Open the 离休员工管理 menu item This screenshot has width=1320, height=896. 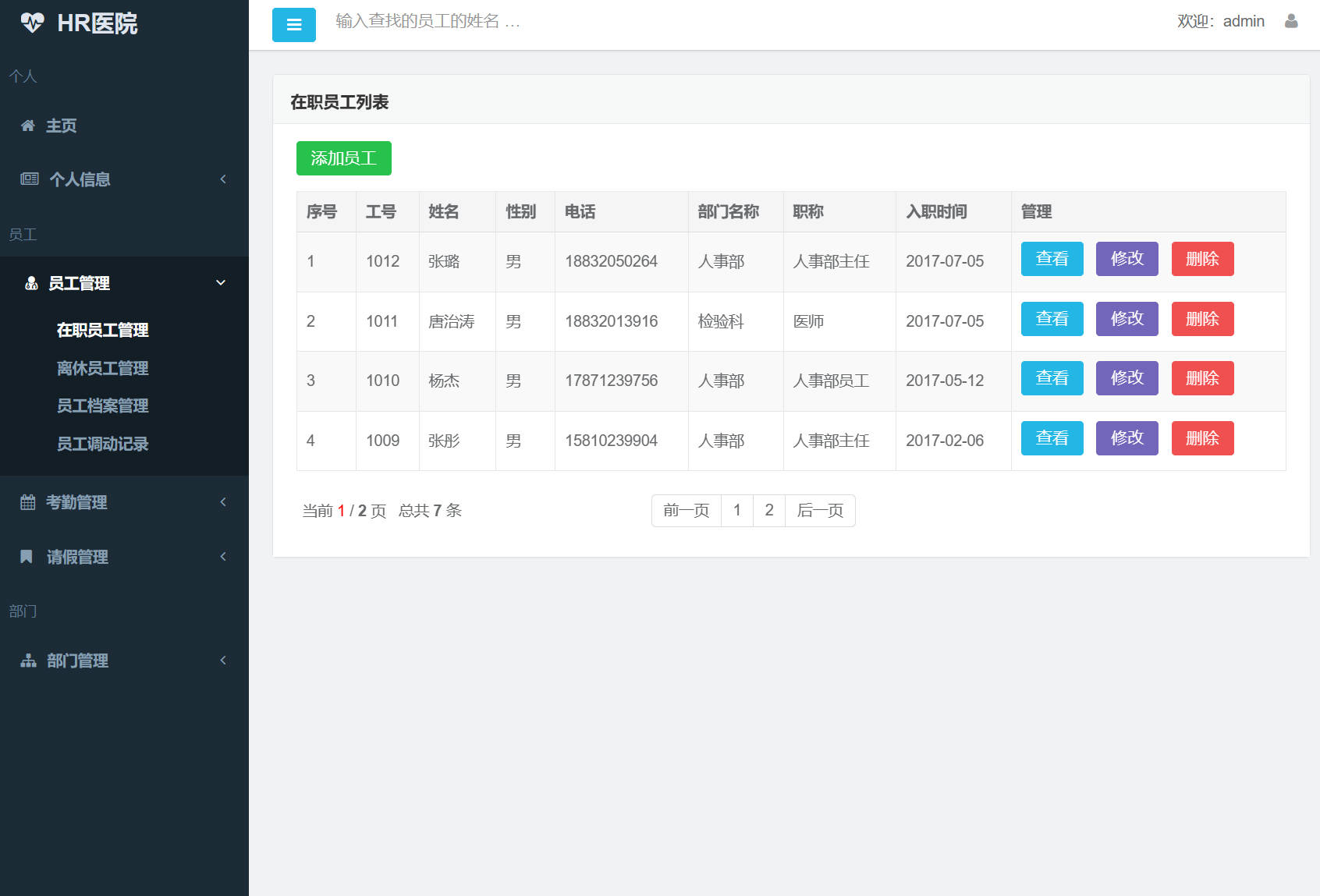point(102,368)
